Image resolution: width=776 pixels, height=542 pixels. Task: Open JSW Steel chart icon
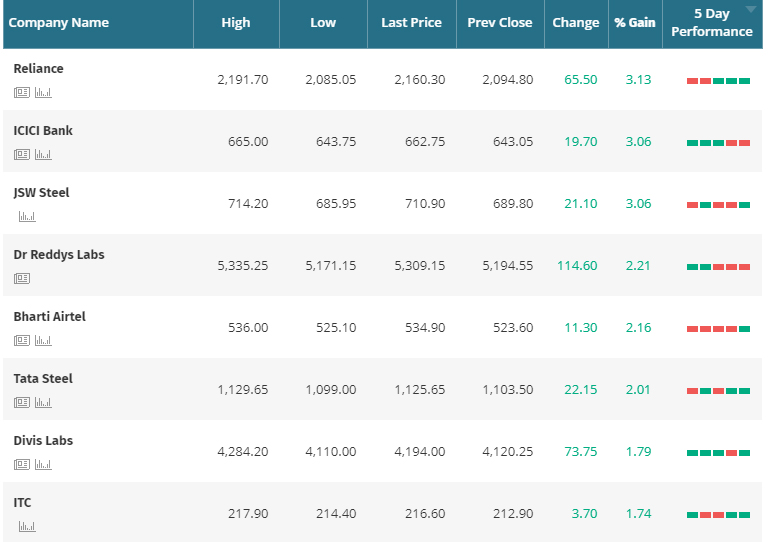point(27,216)
